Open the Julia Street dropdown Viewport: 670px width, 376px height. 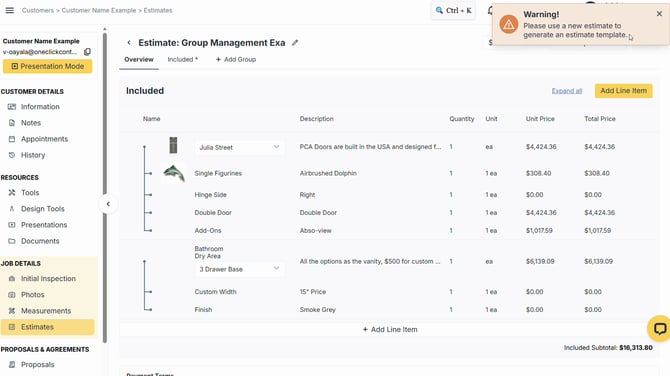239,147
